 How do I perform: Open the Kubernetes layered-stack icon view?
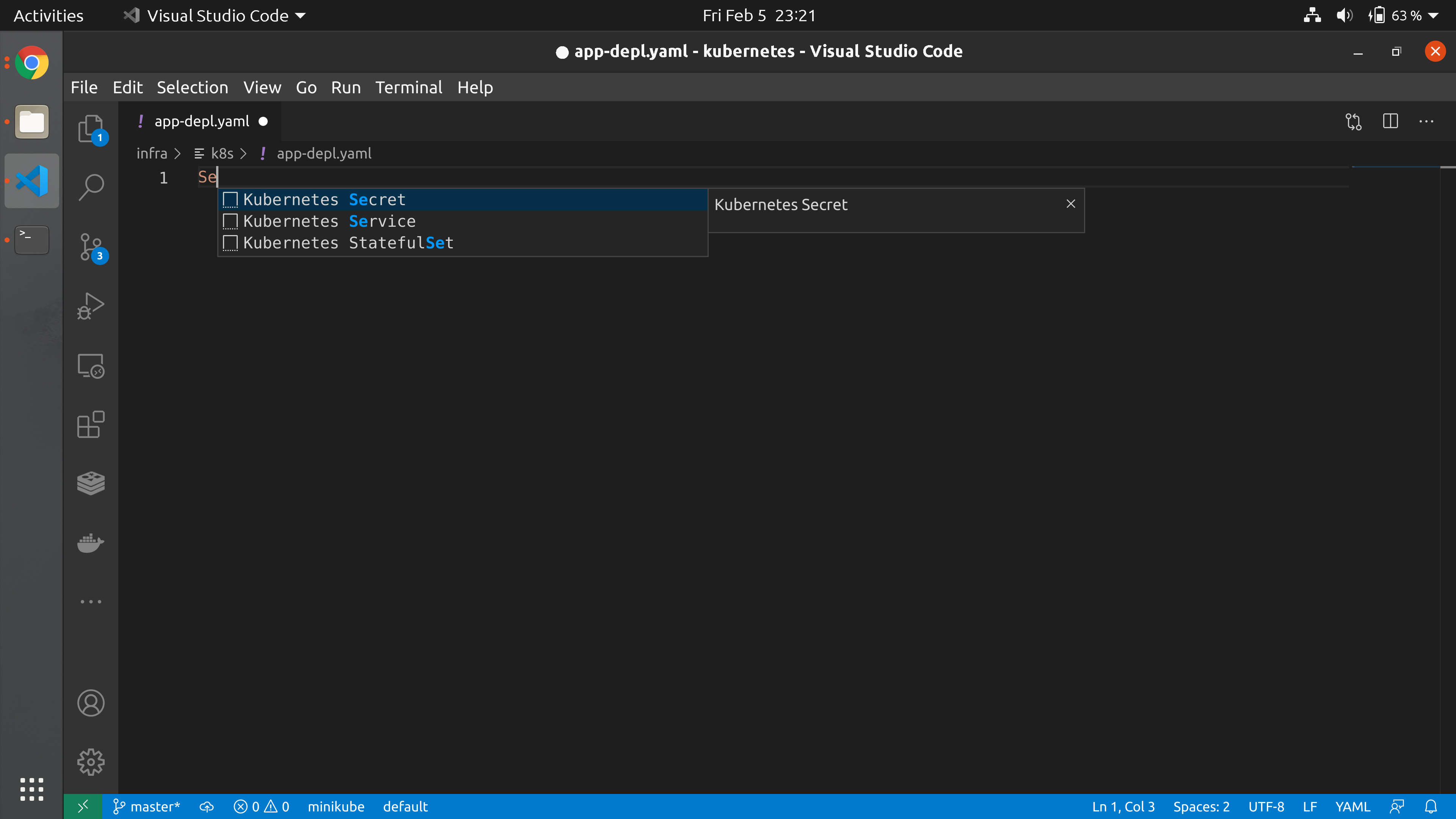click(x=91, y=483)
